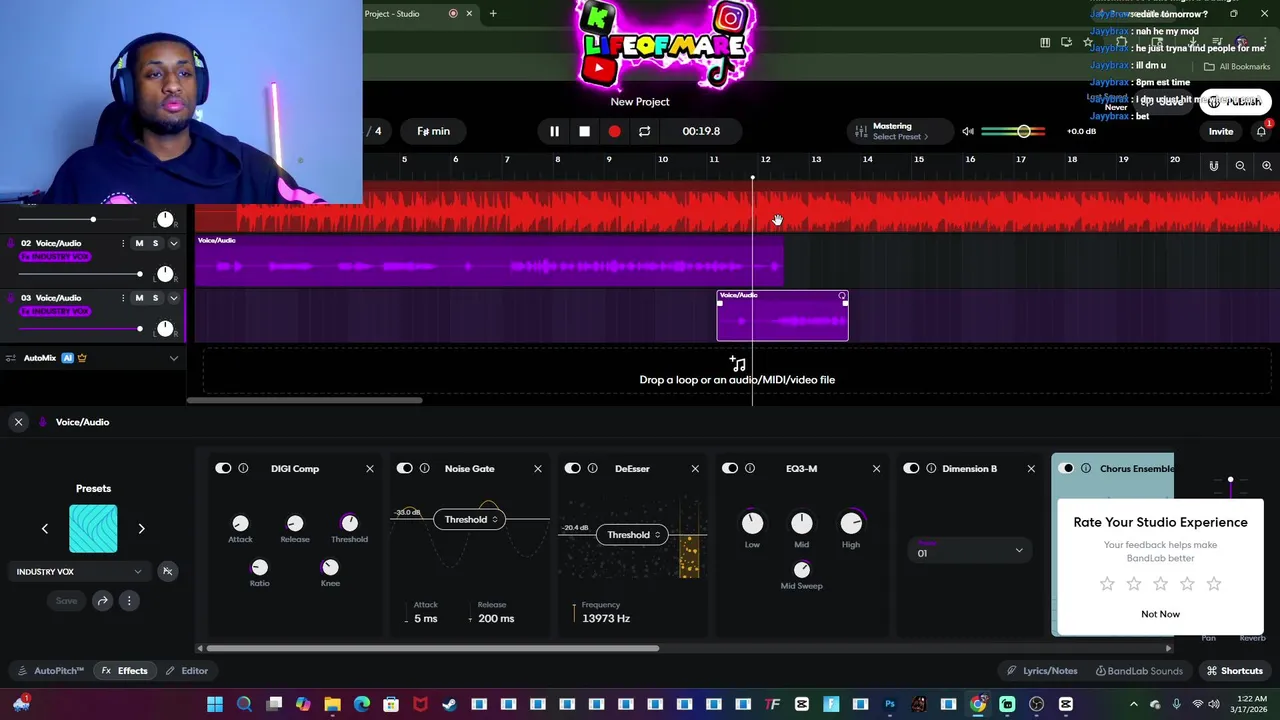The width and height of the screenshot is (1280, 720).
Task: Click the AutoMix mixer icon
Action: click(11, 358)
